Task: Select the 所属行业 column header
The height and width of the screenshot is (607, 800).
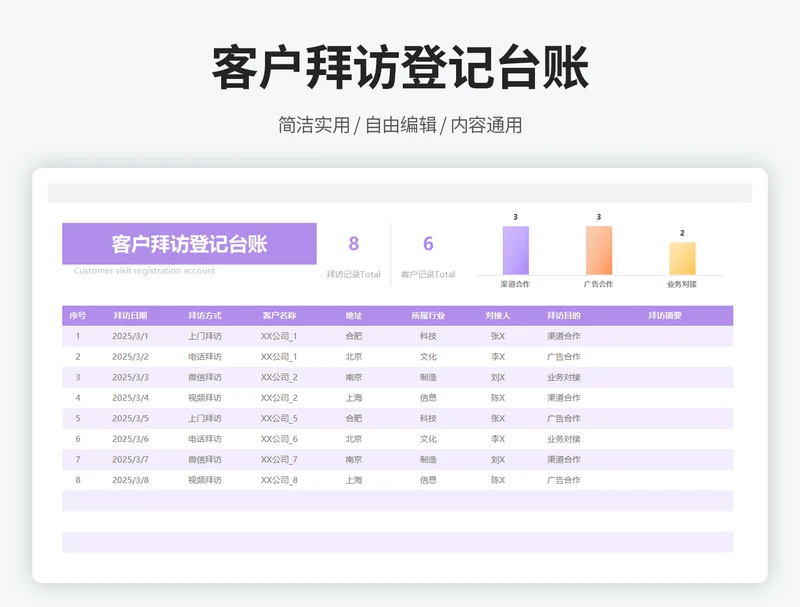Action: click(428, 316)
